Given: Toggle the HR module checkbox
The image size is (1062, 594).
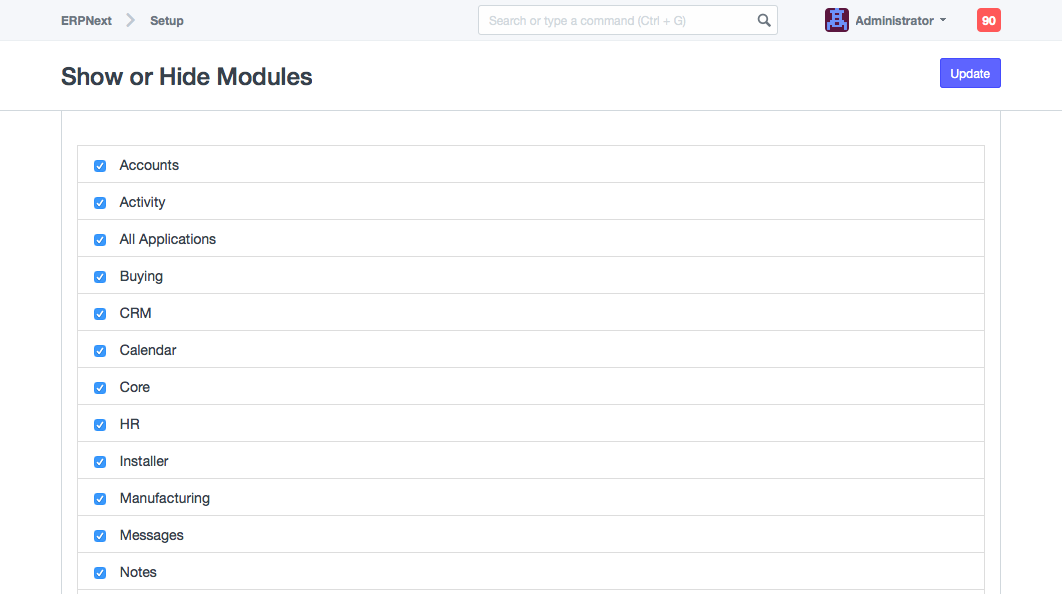Looking at the screenshot, I should [x=100, y=425].
